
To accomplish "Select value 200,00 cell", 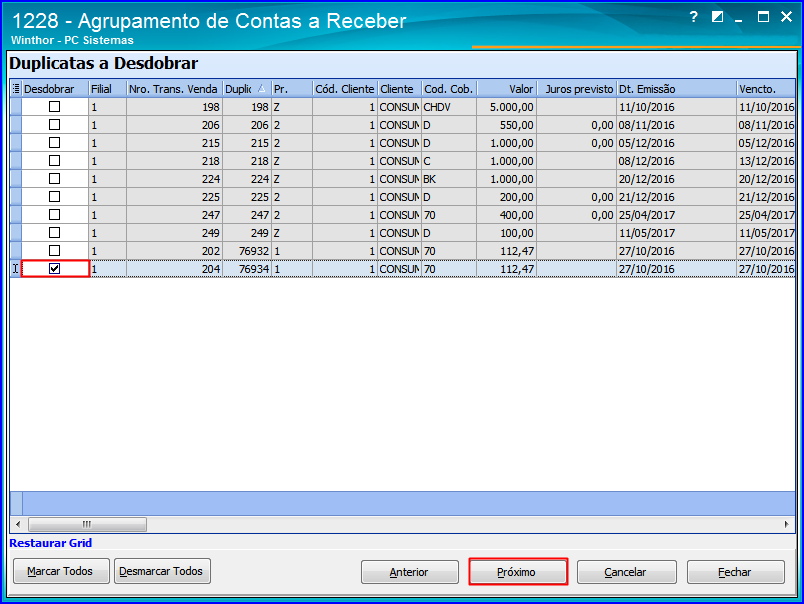I will pos(507,196).
